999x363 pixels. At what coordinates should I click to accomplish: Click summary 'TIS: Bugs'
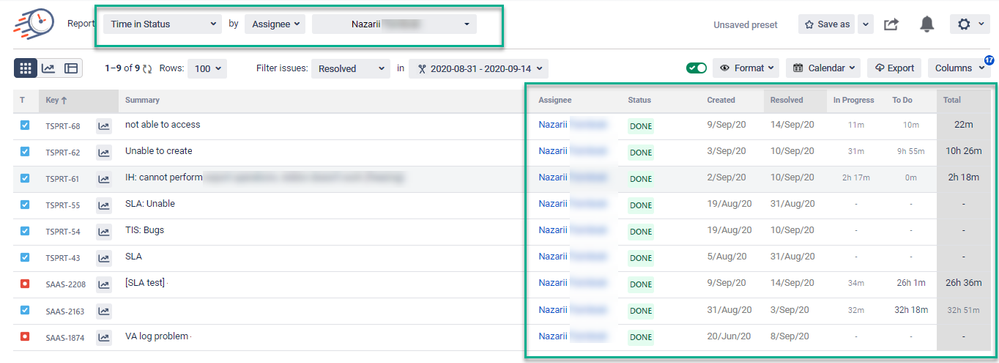(x=145, y=230)
